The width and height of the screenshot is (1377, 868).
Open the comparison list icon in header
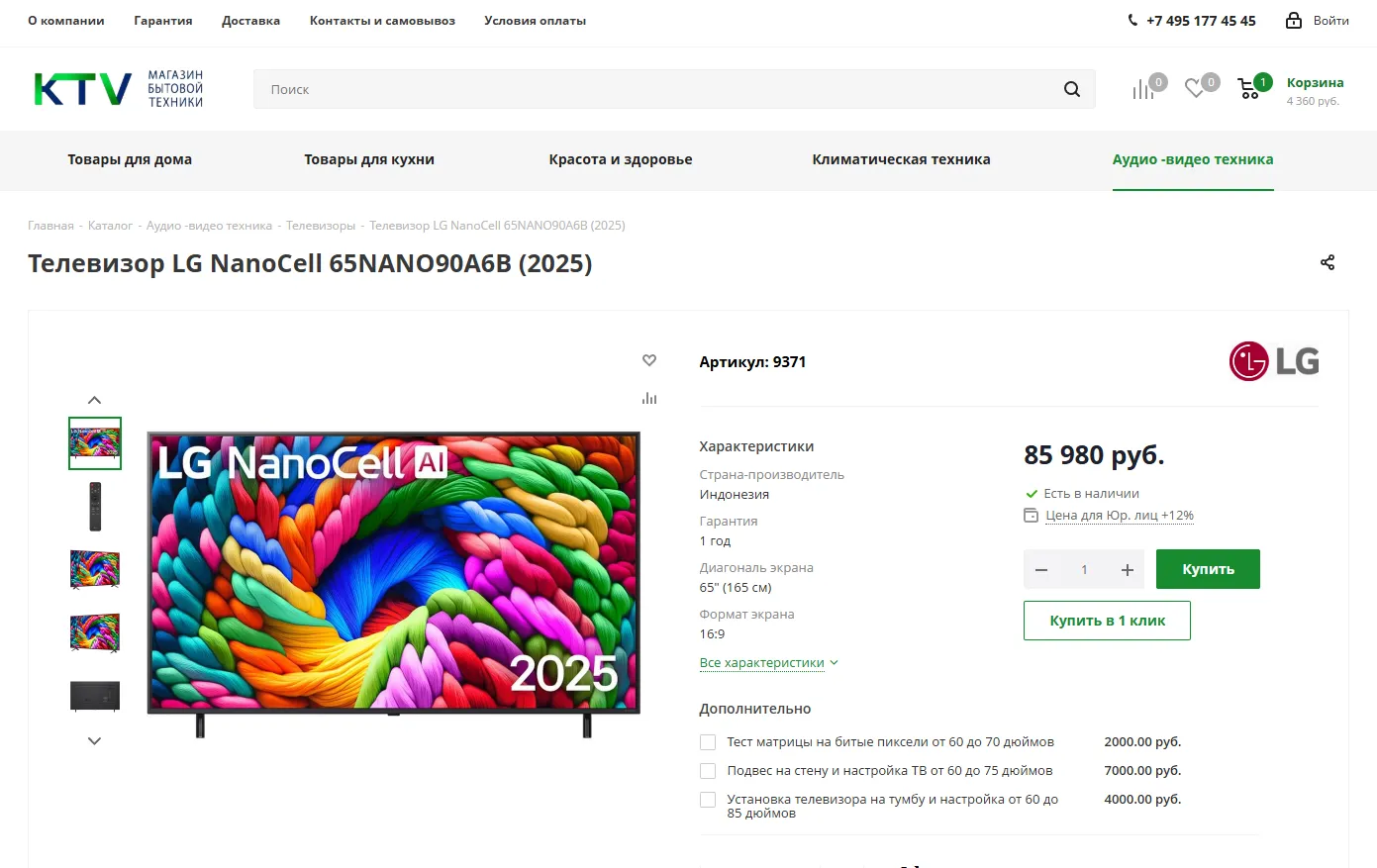(1144, 89)
